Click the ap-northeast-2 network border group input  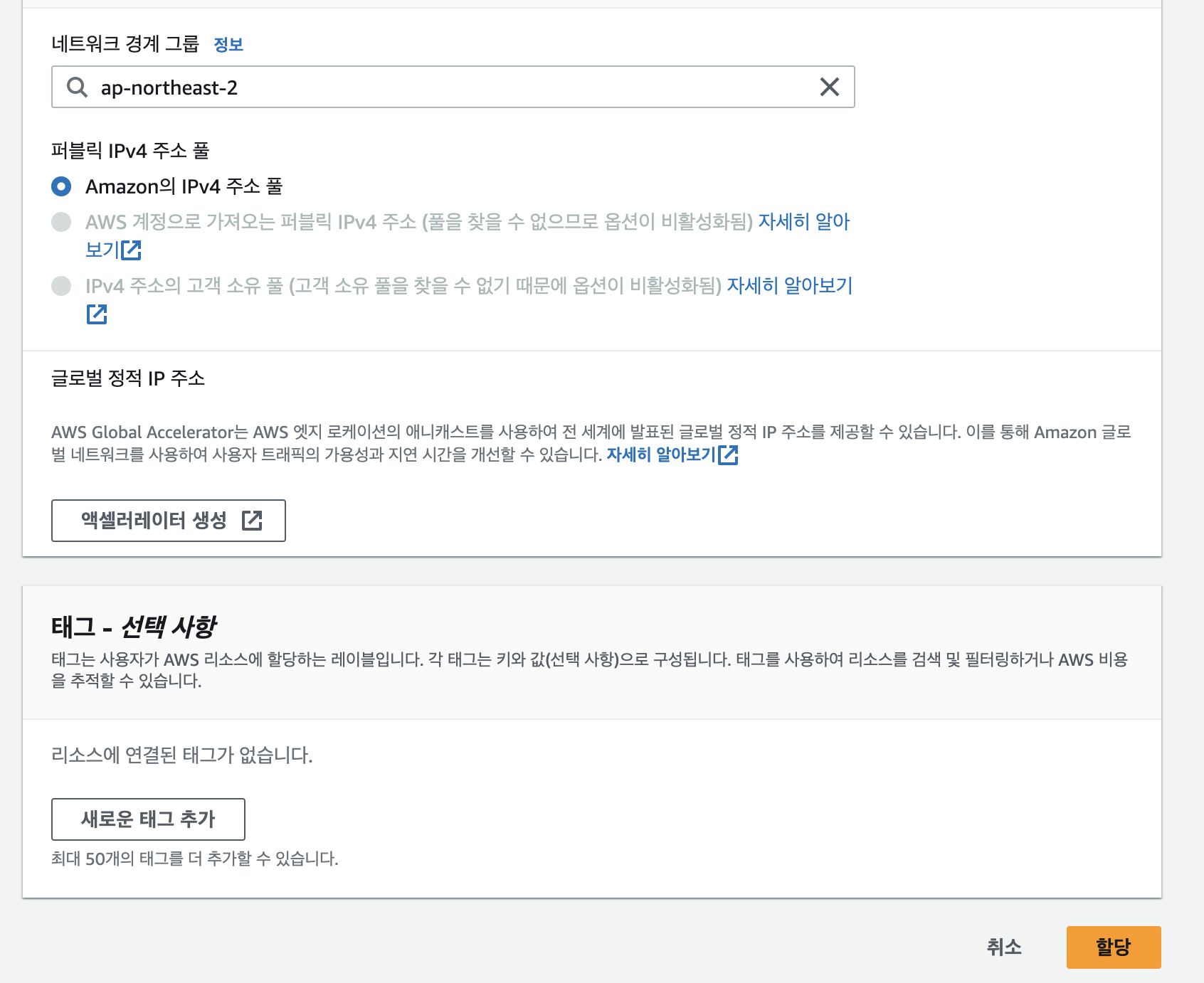point(453,87)
